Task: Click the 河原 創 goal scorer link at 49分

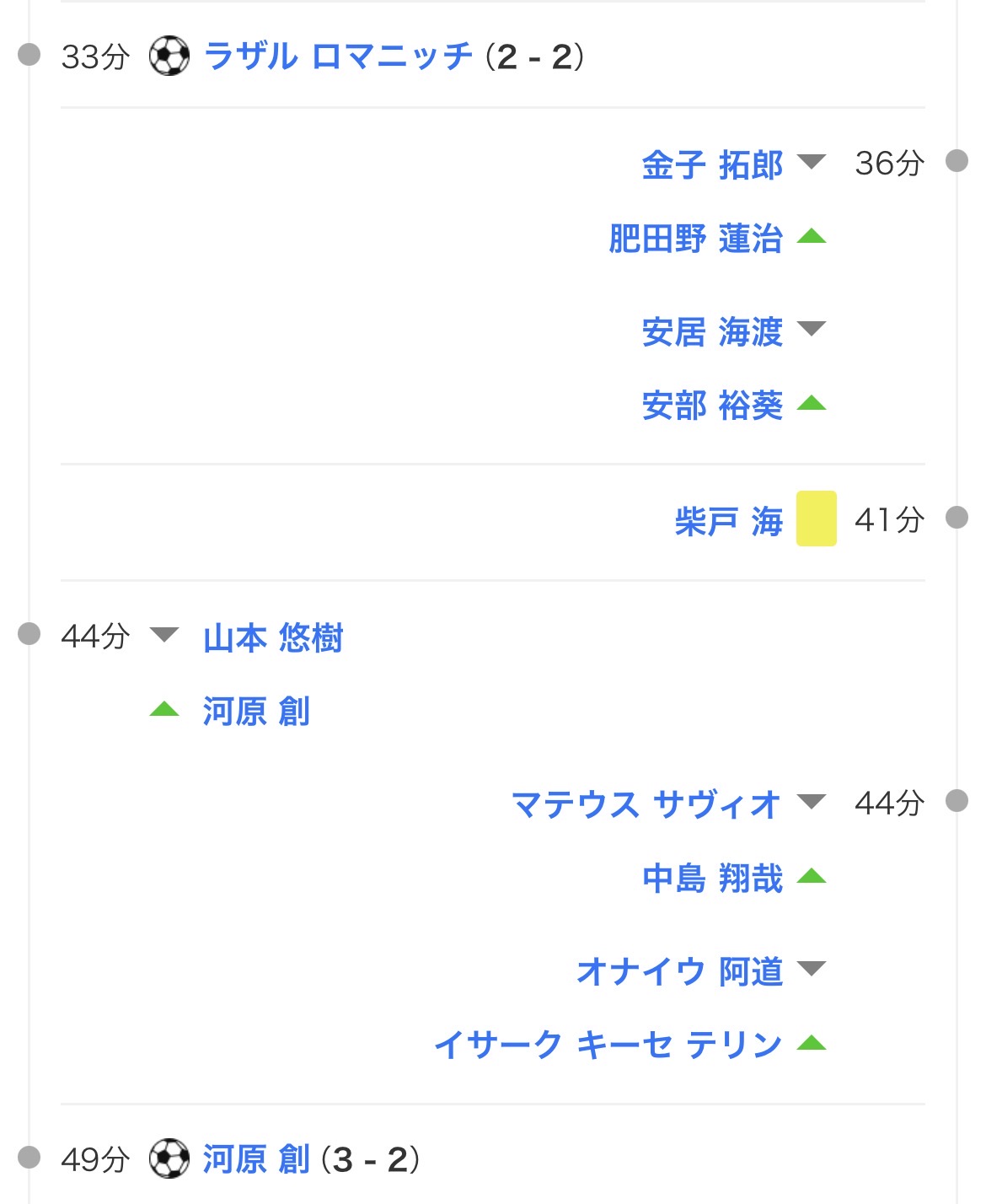Action: [256, 1159]
